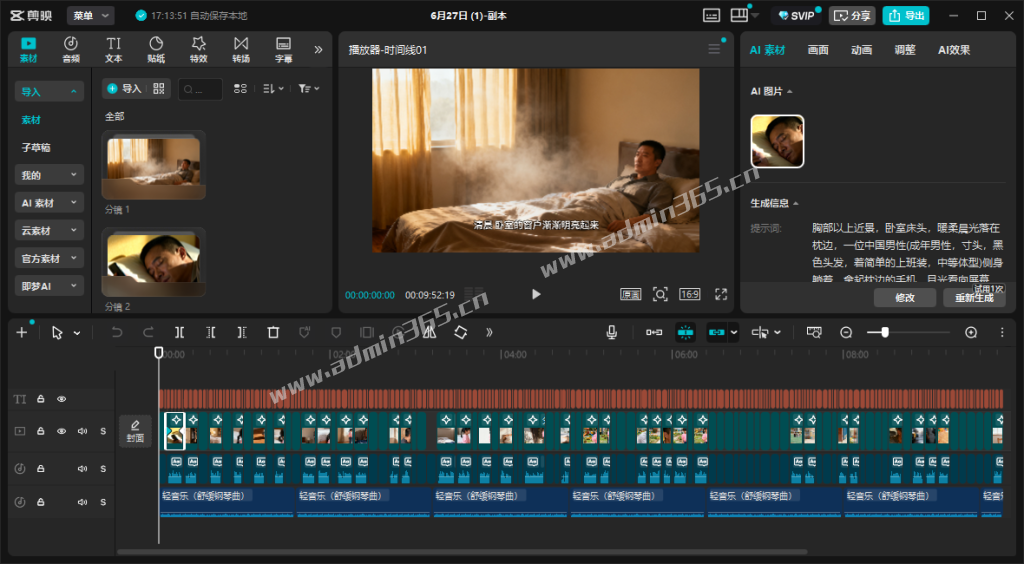Image resolution: width=1024 pixels, height=564 pixels.
Task: Show more timeline tools via double chevron
Action: point(489,332)
